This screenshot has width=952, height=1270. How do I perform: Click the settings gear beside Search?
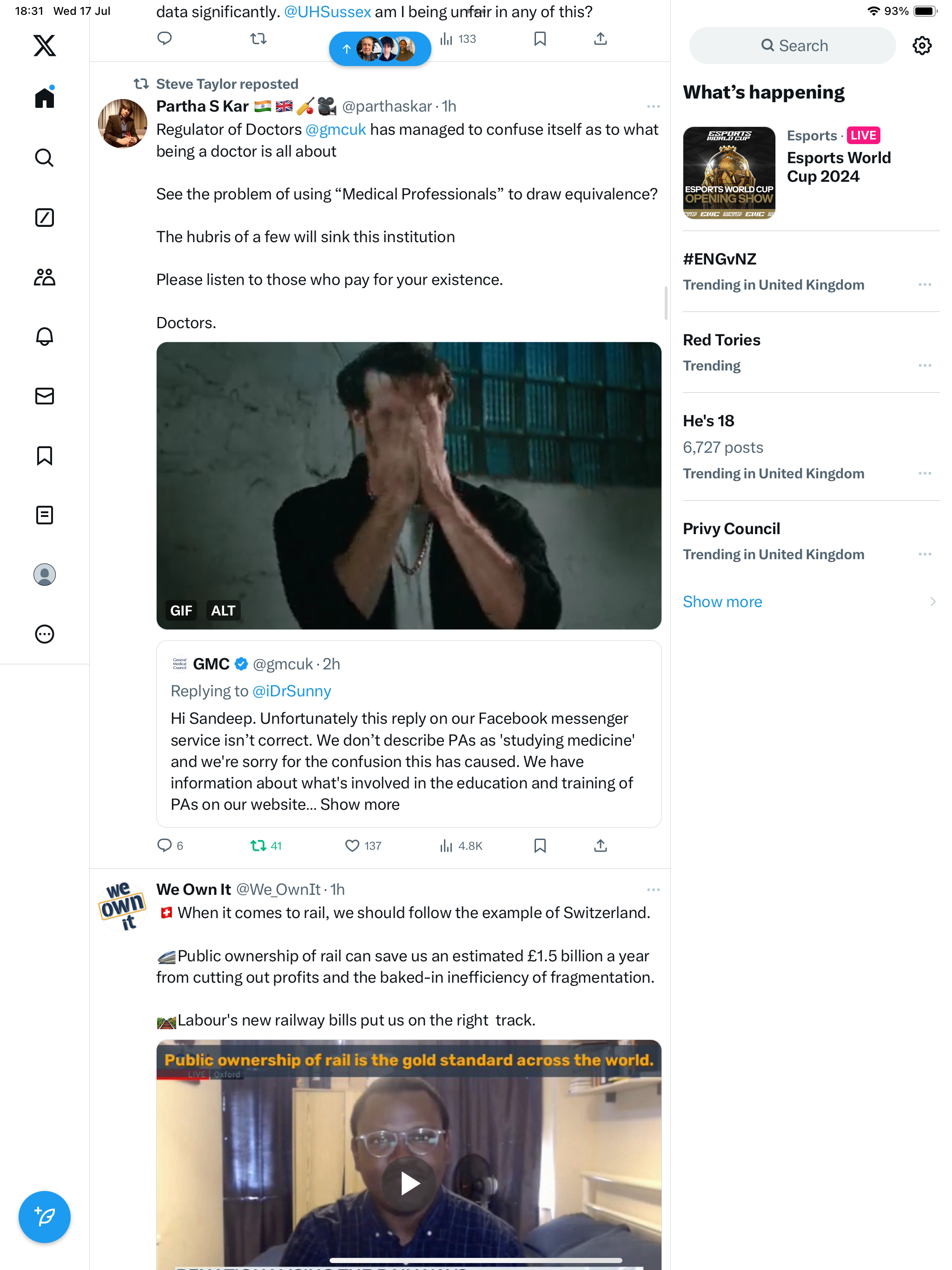(x=922, y=46)
